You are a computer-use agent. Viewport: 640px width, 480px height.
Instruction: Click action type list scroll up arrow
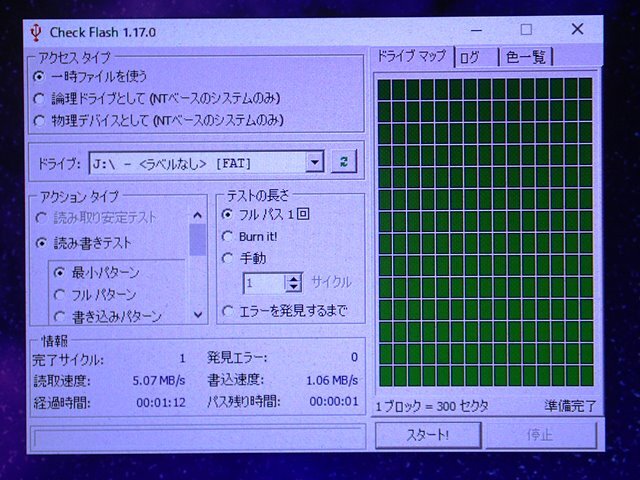coord(198,215)
